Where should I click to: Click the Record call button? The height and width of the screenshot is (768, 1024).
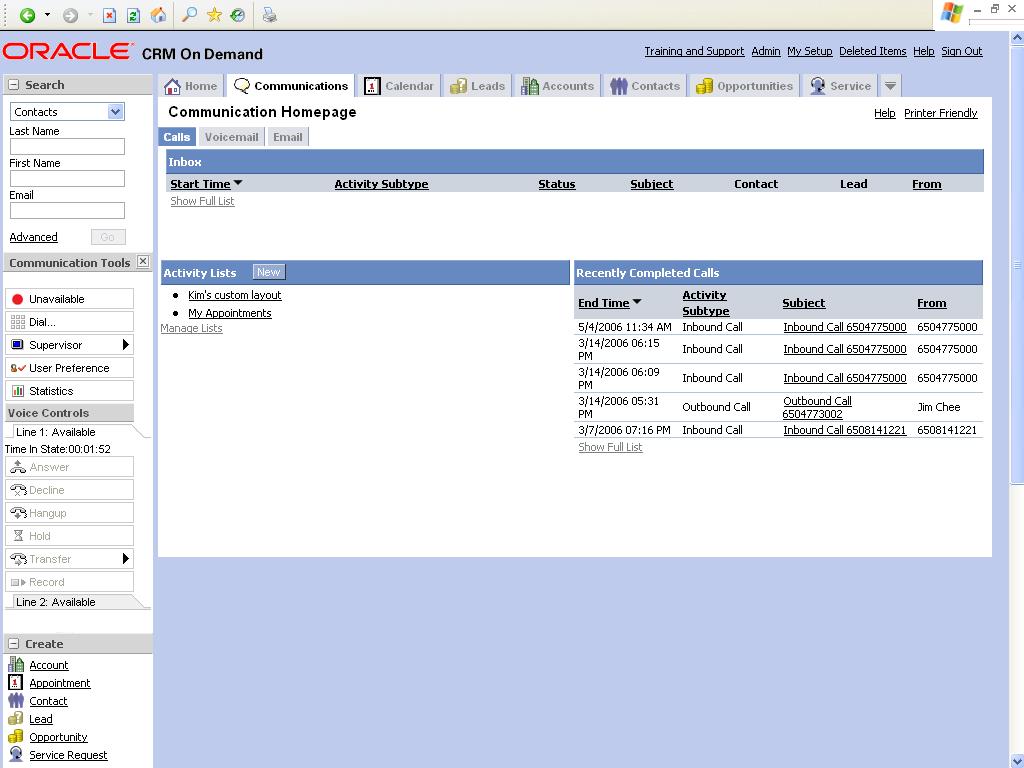click(x=69, y=582)
